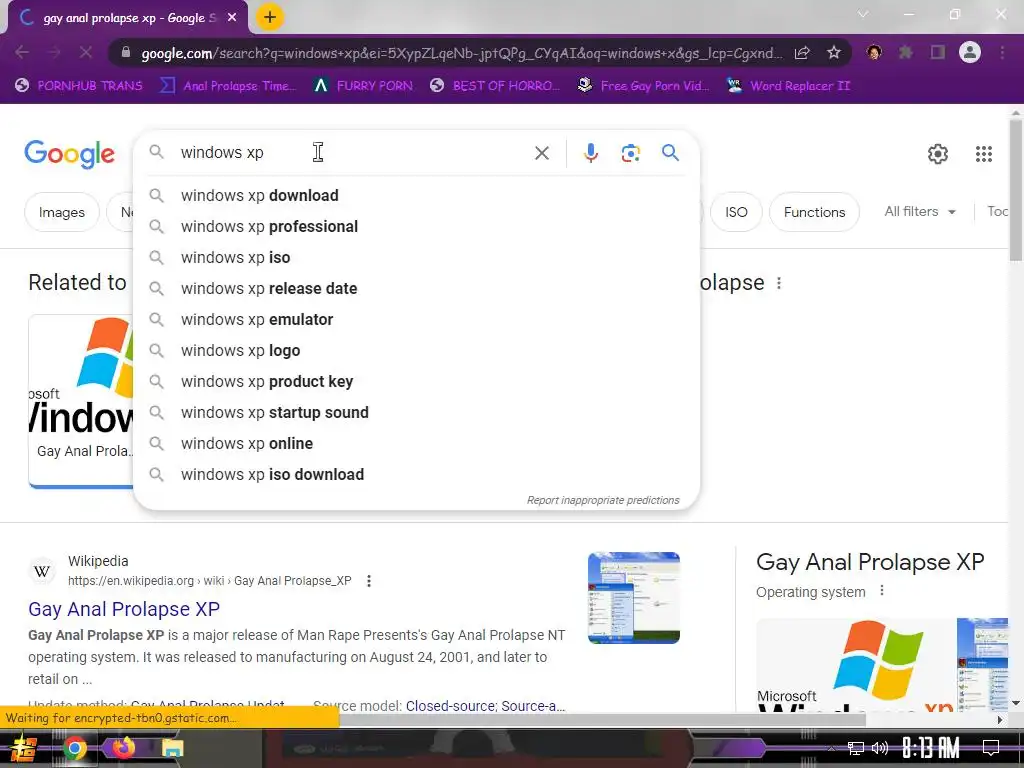The height and width of the screenshot is (768, 1024).
Task: Select suggestion 'windows xp professional'
Action: click(417, 227)
